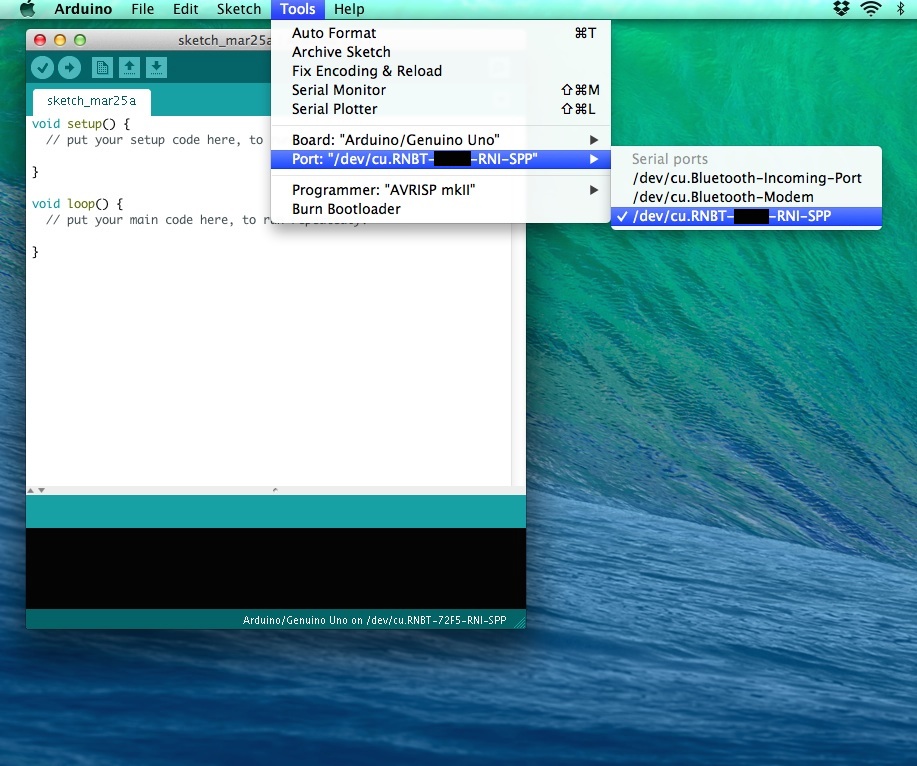
Task: Create a new sketch with the New icon
Action: 102,68
